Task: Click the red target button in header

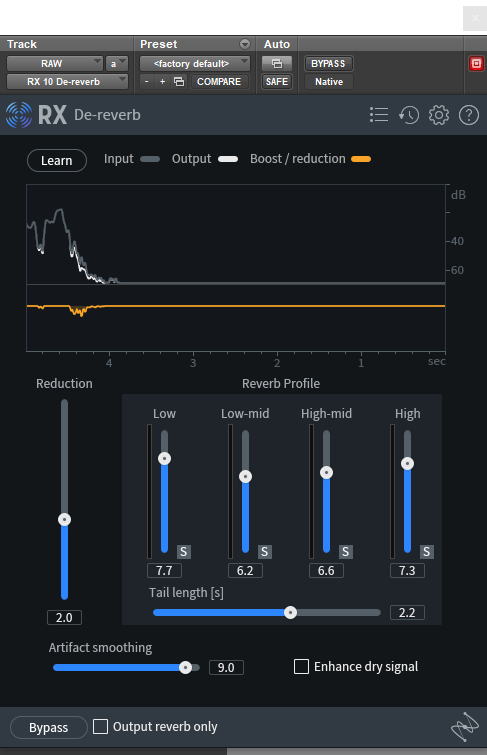Action: point(476,64)
